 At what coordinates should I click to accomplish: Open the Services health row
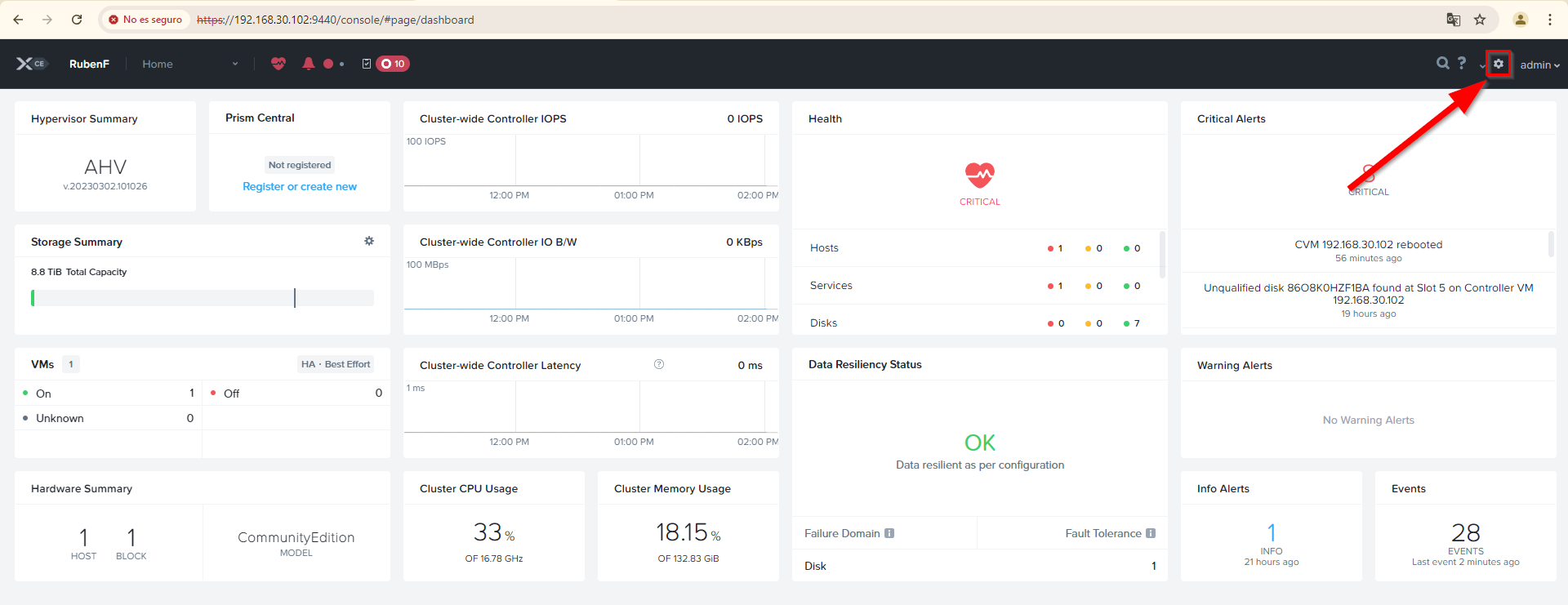976,286
